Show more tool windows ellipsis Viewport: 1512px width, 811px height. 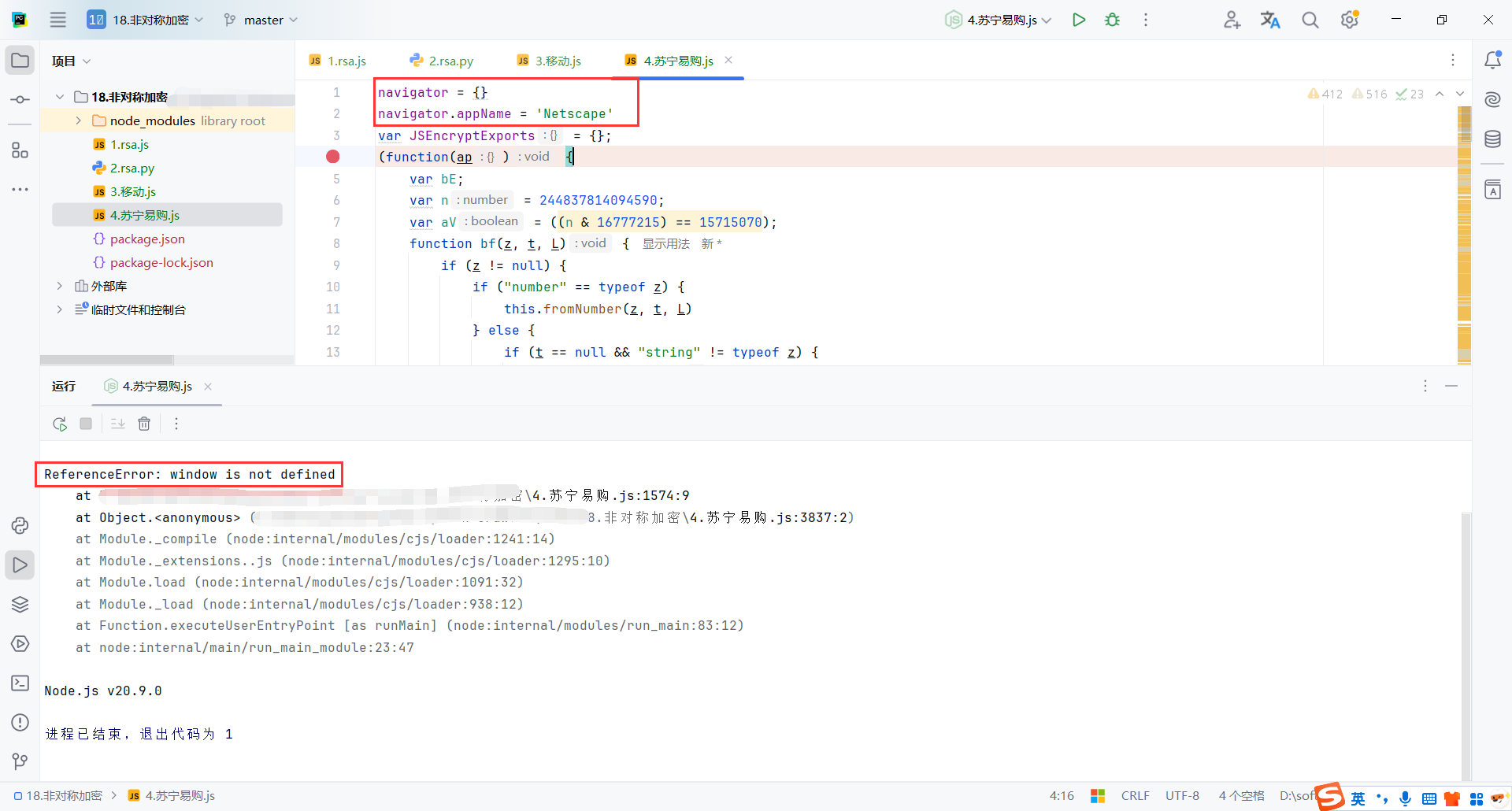point(20,190)
